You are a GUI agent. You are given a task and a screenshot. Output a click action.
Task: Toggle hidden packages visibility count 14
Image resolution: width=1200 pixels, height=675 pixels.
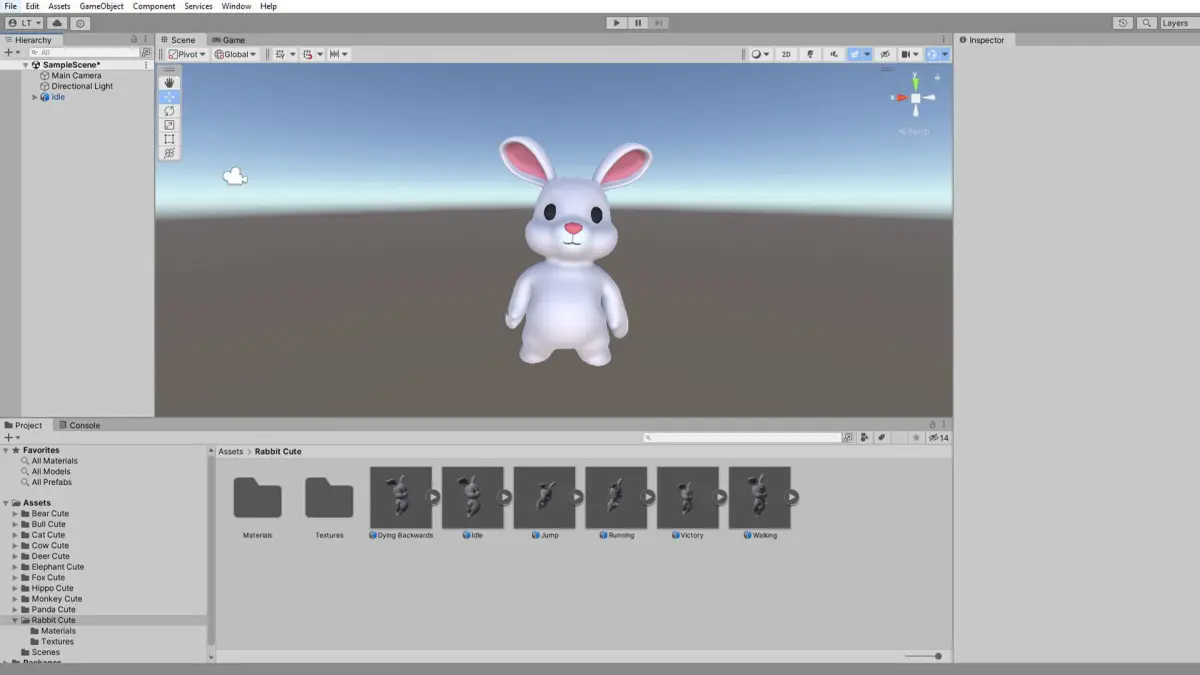coord(938,438)
